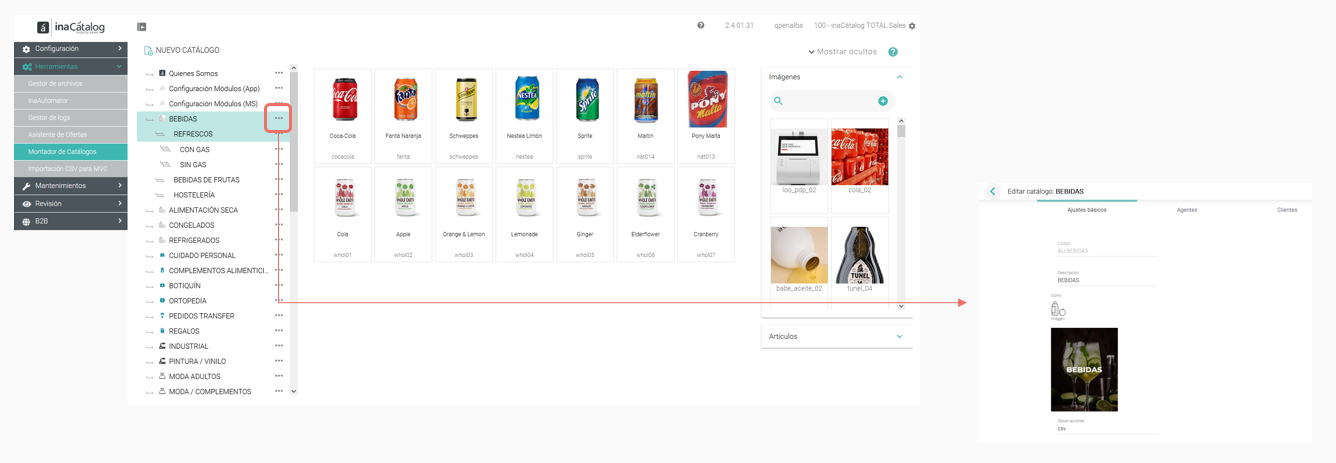The height and width of the screenshot is (463, 1336).
Task: Select the HOSTELERÍA tree item
Action: (x=194, y=195)
